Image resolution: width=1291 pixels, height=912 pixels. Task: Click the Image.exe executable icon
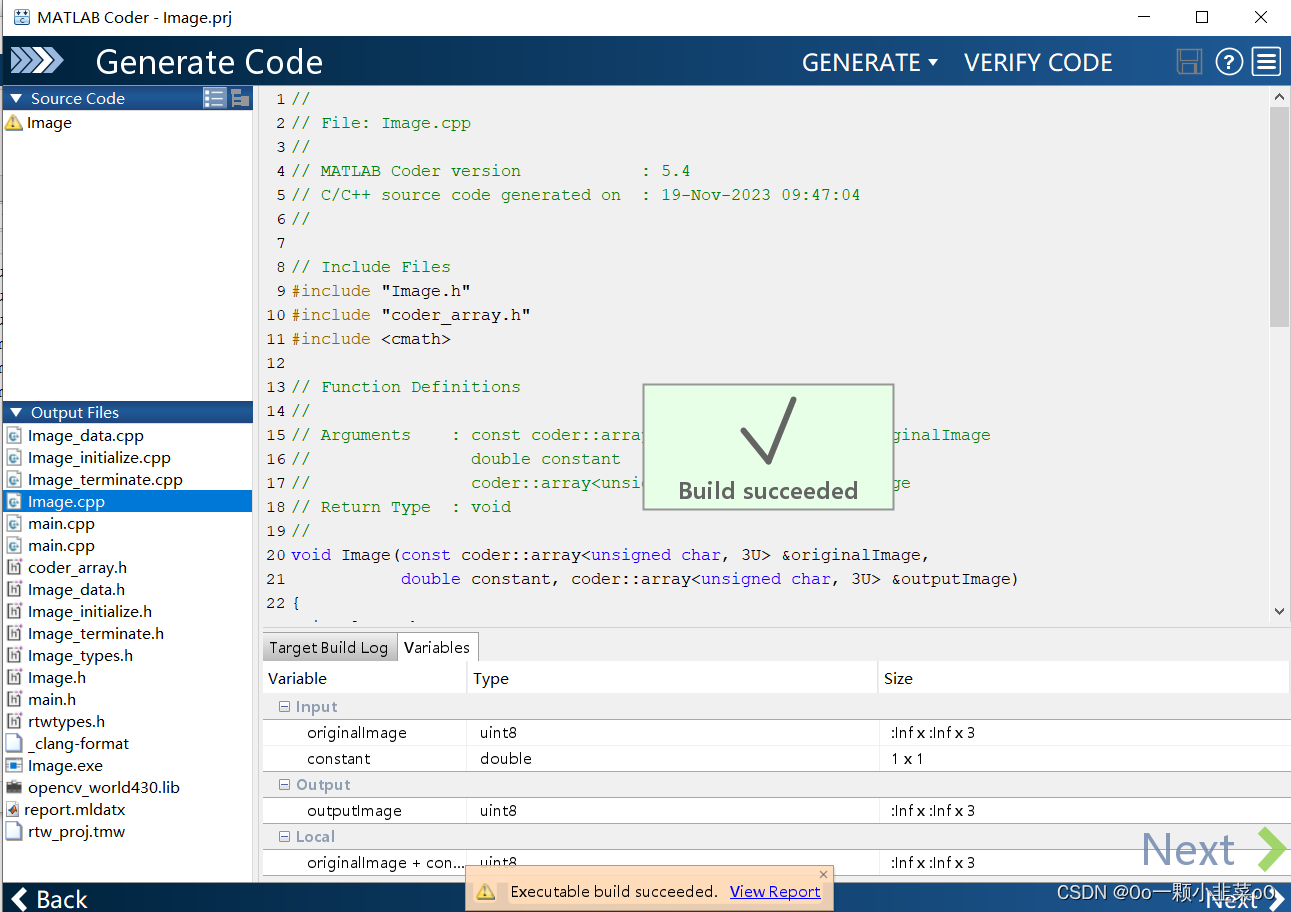click(x=14, y=766)
